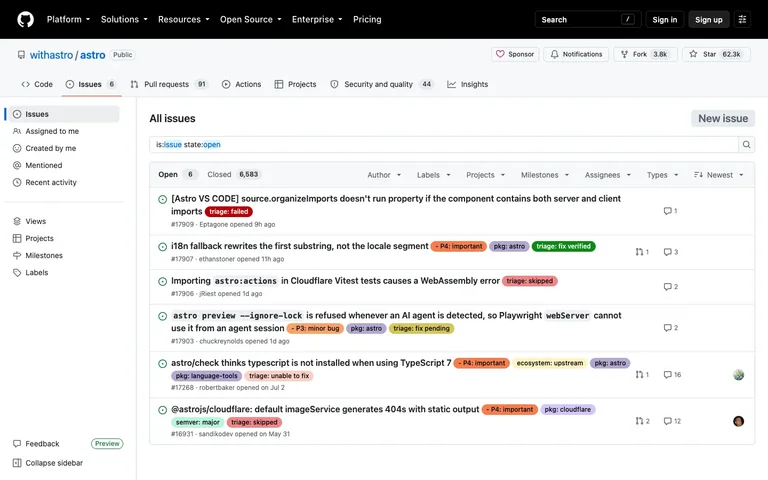Show Open issues list
Screen dimensions: 768x480
coord(177,174)
